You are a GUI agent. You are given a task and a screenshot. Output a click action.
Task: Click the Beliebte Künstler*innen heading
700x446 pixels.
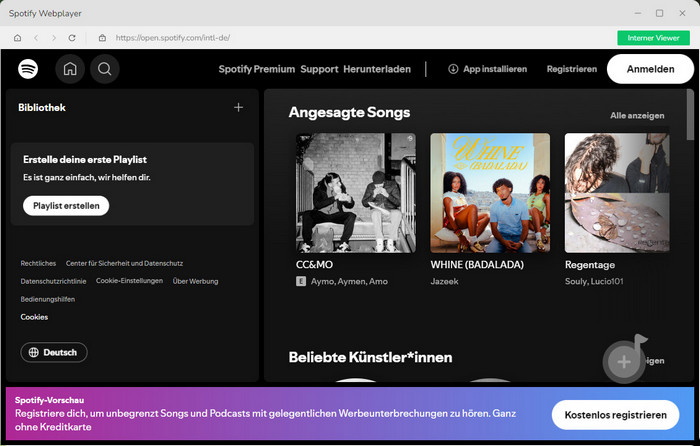tap(370, 358)
